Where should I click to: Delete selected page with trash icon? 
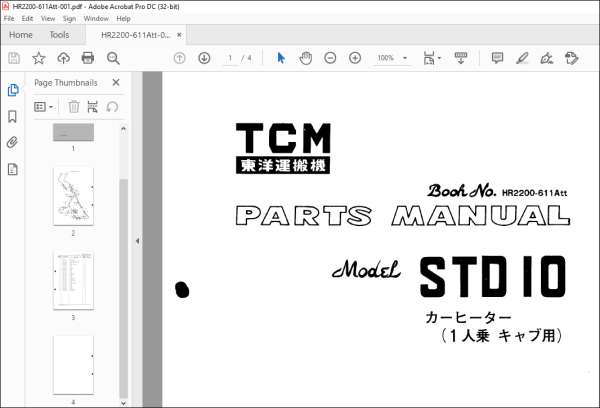click(x=74, y=107)
